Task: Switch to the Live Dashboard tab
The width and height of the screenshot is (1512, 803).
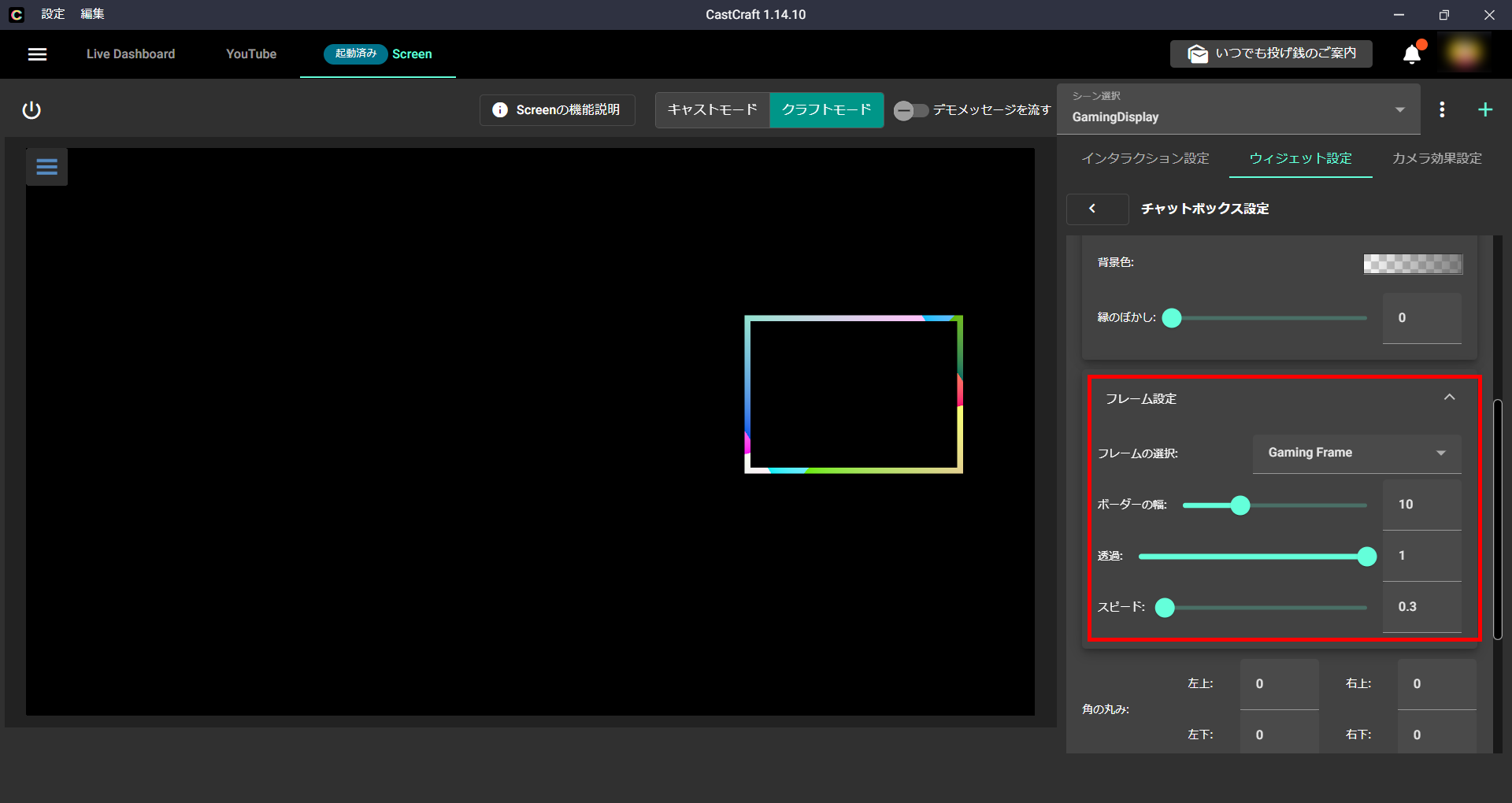Action: (131, 54)
